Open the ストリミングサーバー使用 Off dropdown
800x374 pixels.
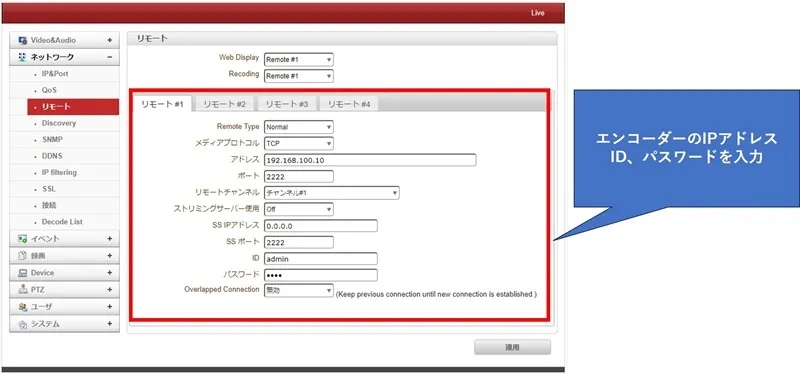tap(298, 209)
